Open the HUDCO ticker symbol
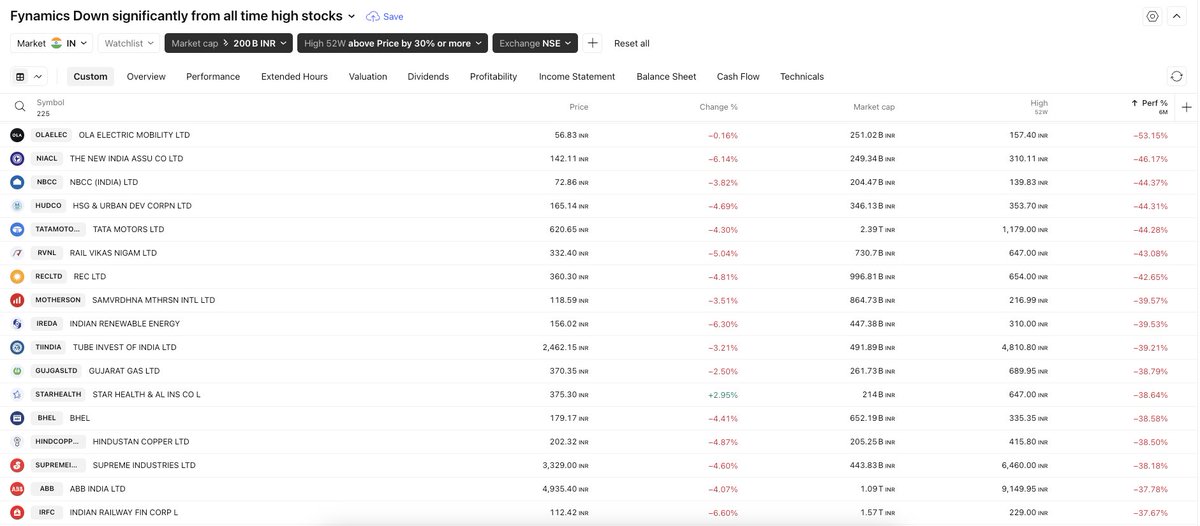1200x526 pixels. pos(49,205)
